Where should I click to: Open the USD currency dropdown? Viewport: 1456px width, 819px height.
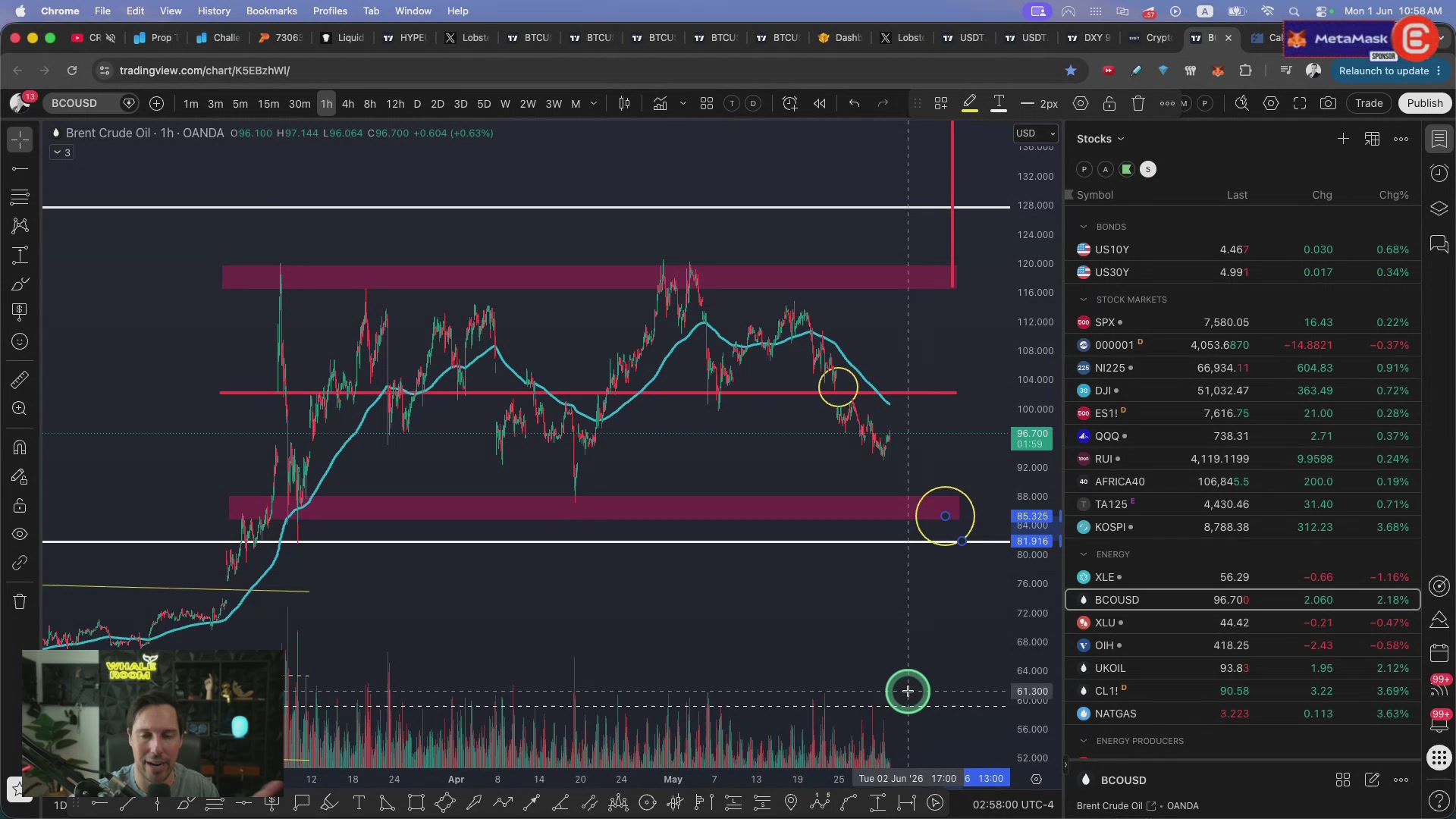1036,133
